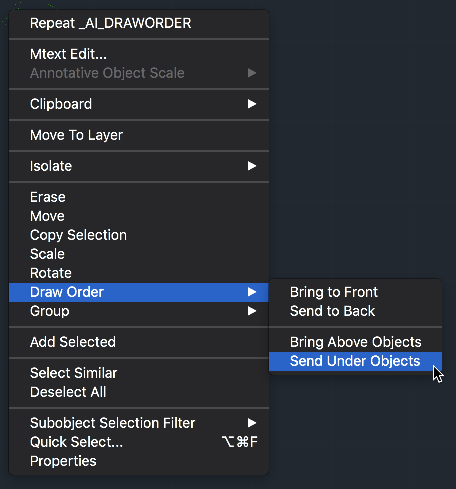This screenshot has width=456, height=489.
Task: Click Add Selected option
Action: 139,342
